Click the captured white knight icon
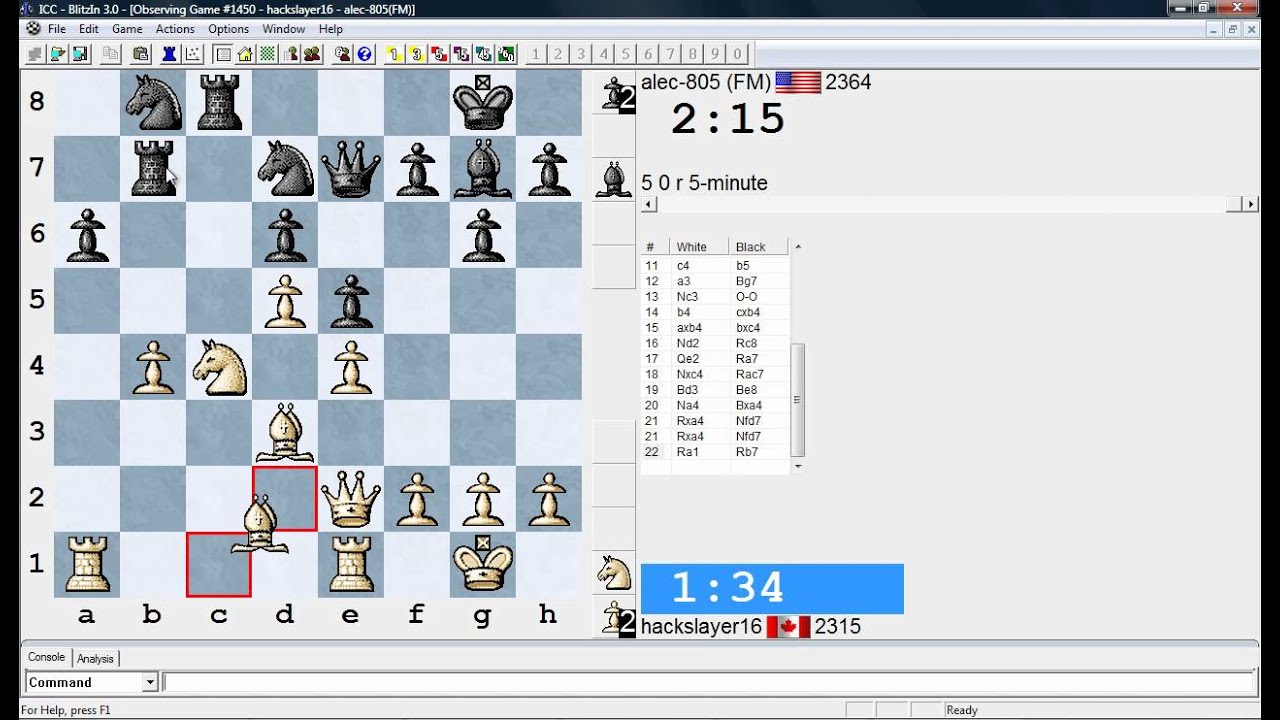The image size is (1280, 720). click(613, 572)
